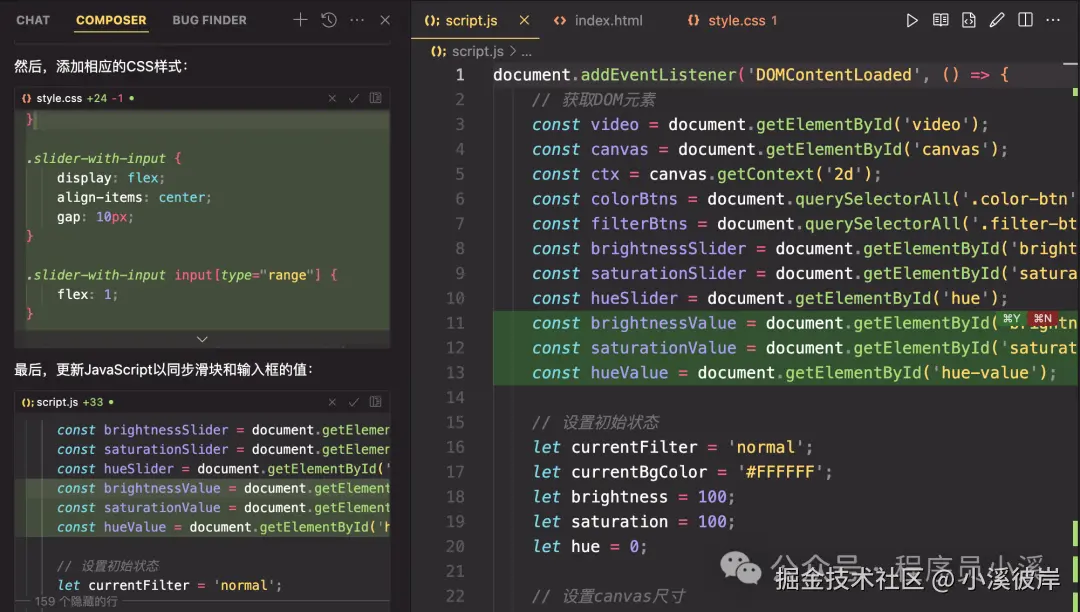Accept script.js changes with checkmark icon

click(353, 402)
